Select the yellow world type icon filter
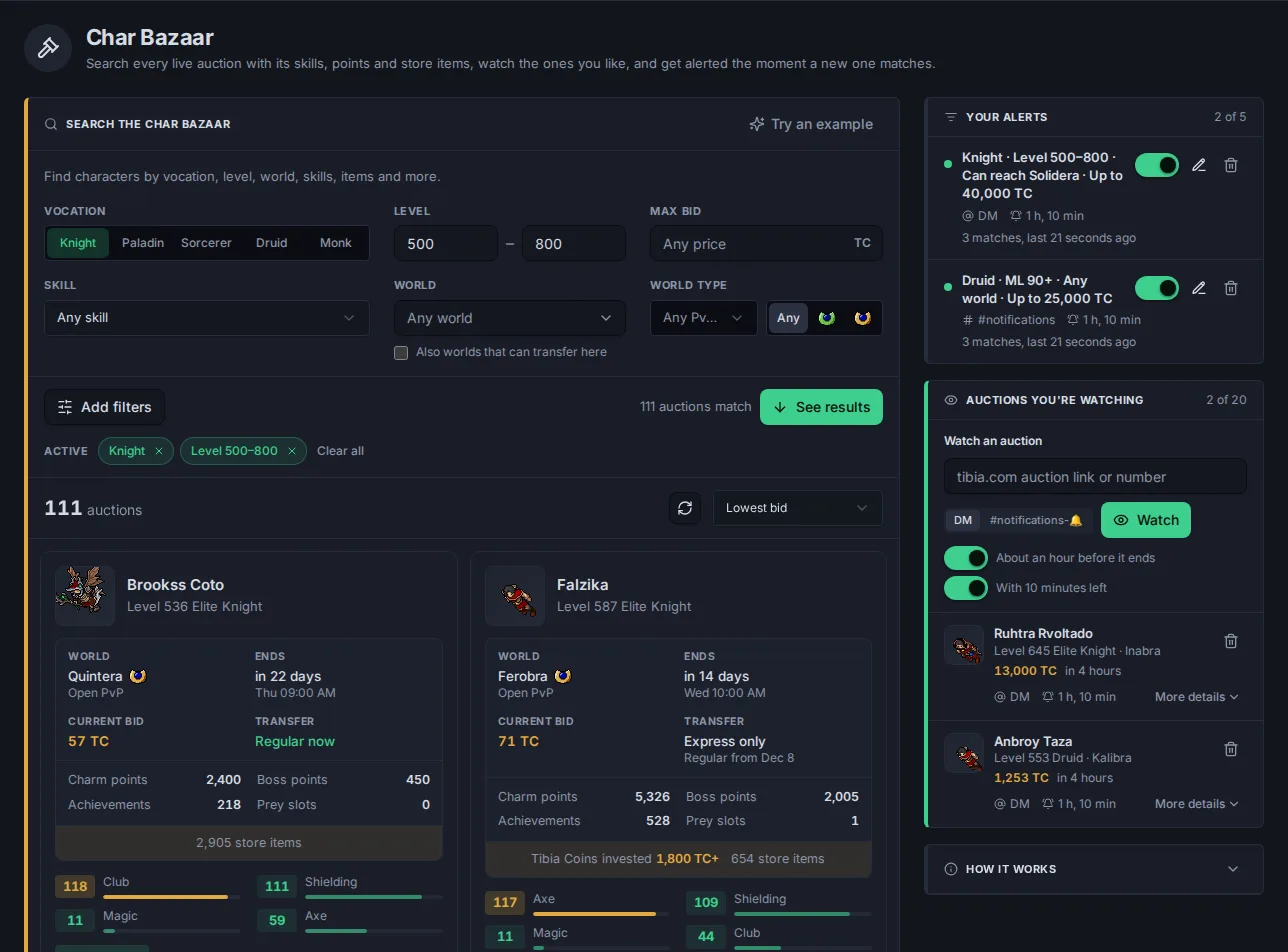This screenshot has height=952, width=1288. coord(863,318)
